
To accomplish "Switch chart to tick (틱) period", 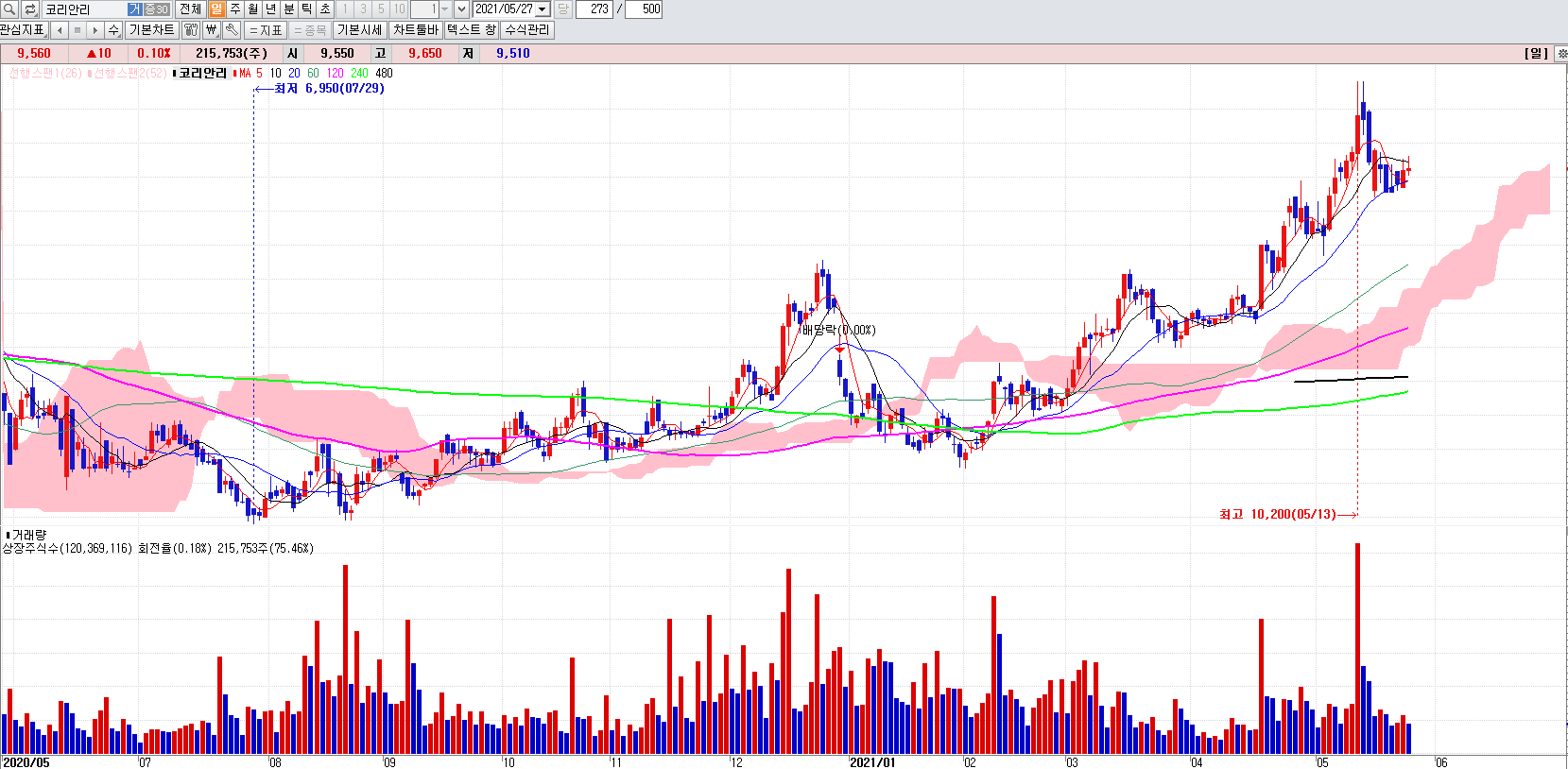I will (307, 9).
